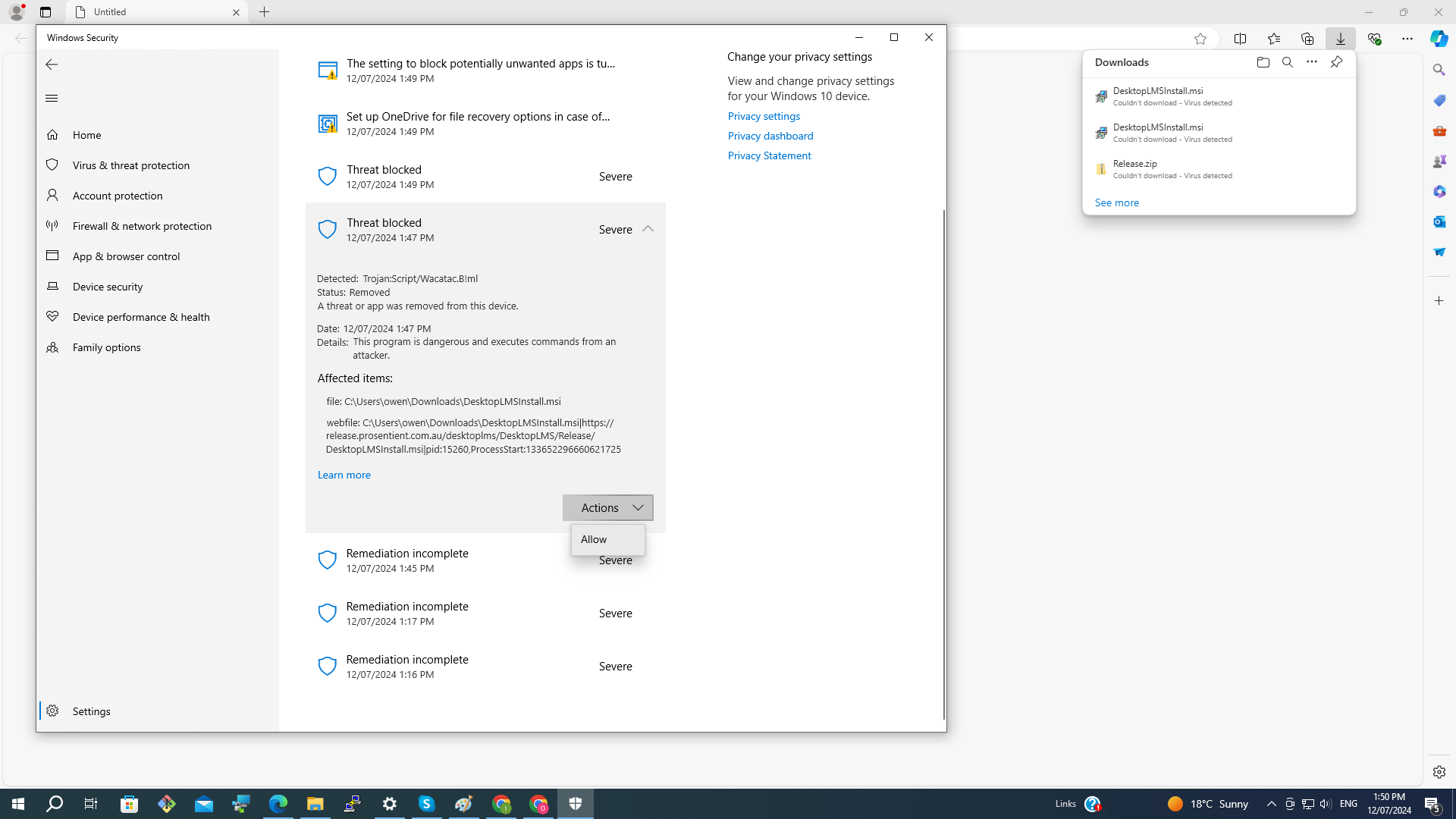This screenshot has height=819, width=1456.
Task: Open Microsoft Store from taskbar
Action: [x=130, y=804]
